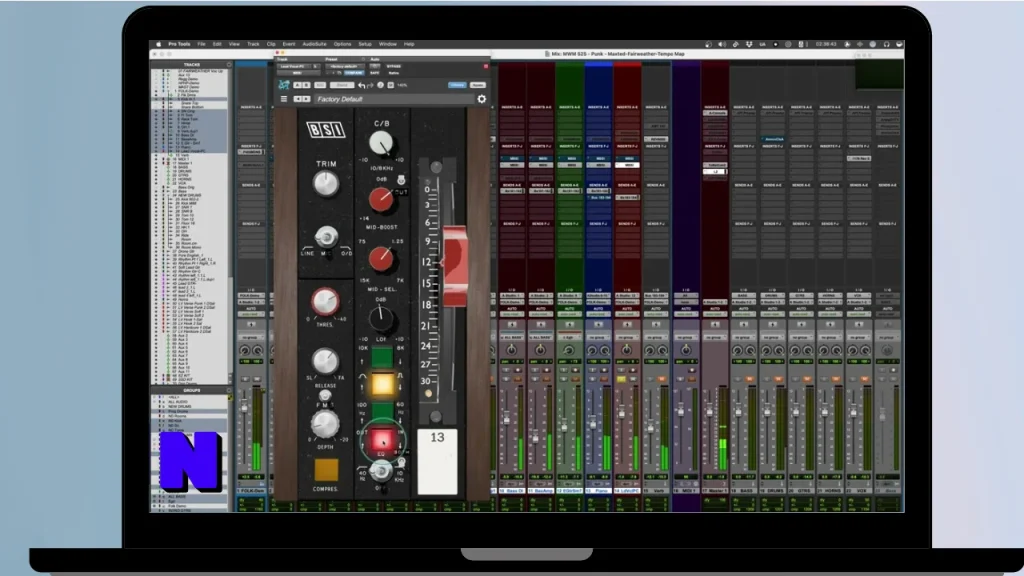Open the blue Library button
The width and height of the screenshot is (1024, 576).
click(x=457, y=85)
